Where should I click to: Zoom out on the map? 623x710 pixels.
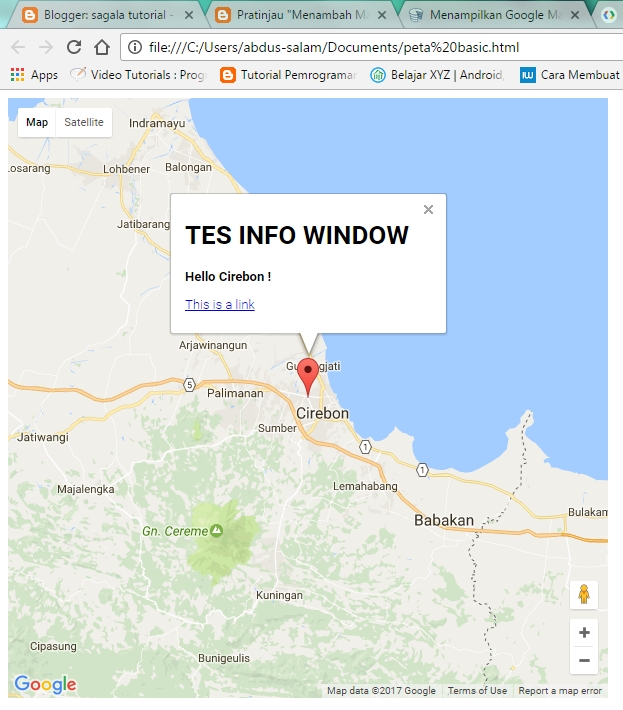[584, 660]
